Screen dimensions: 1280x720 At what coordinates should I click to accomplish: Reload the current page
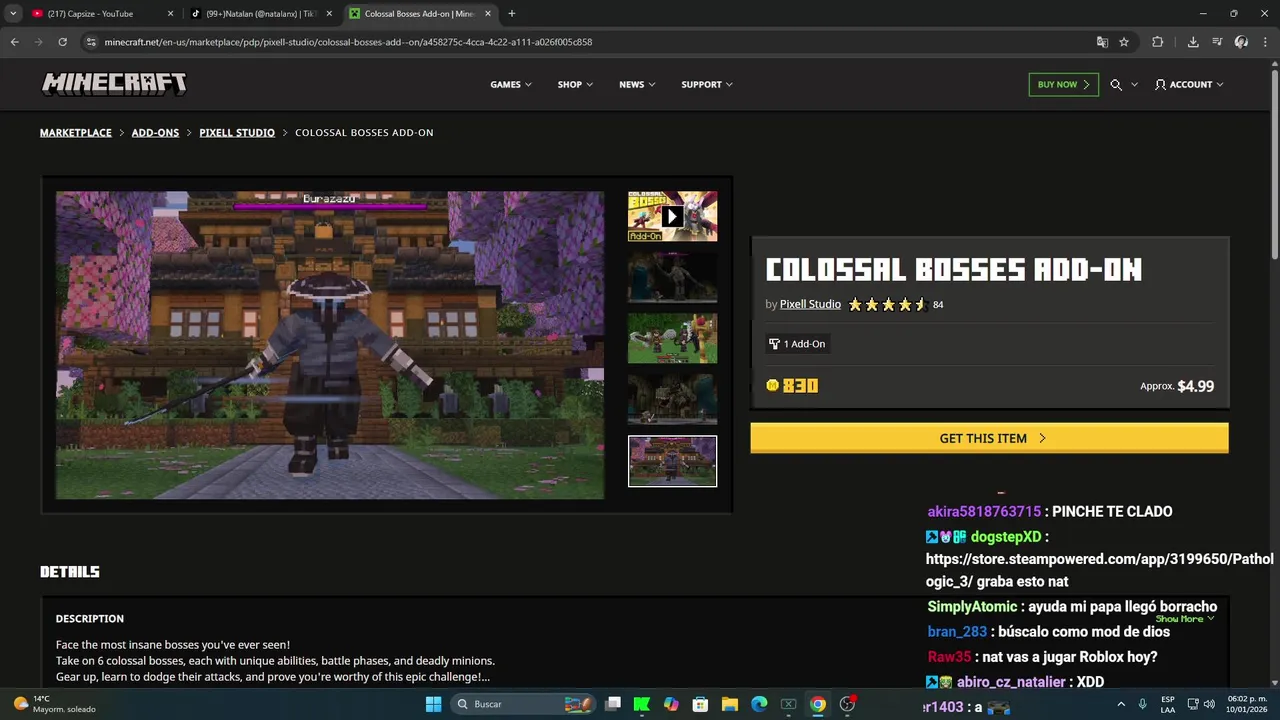[x=62, y=42]
